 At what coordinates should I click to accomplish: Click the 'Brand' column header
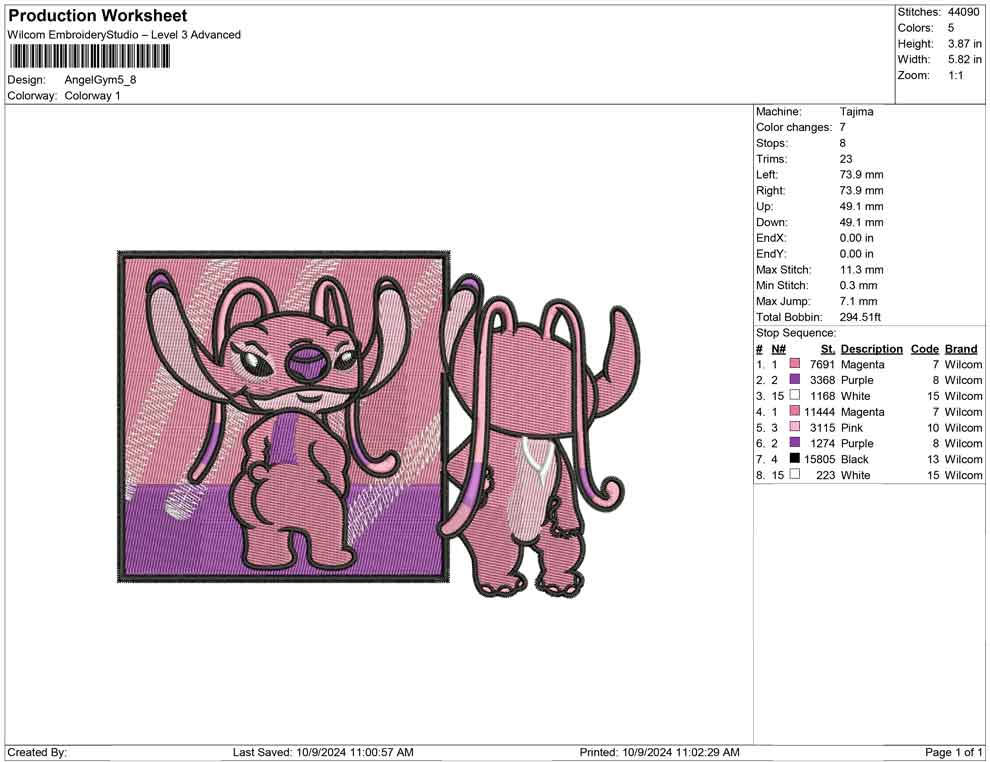[961, 348]
